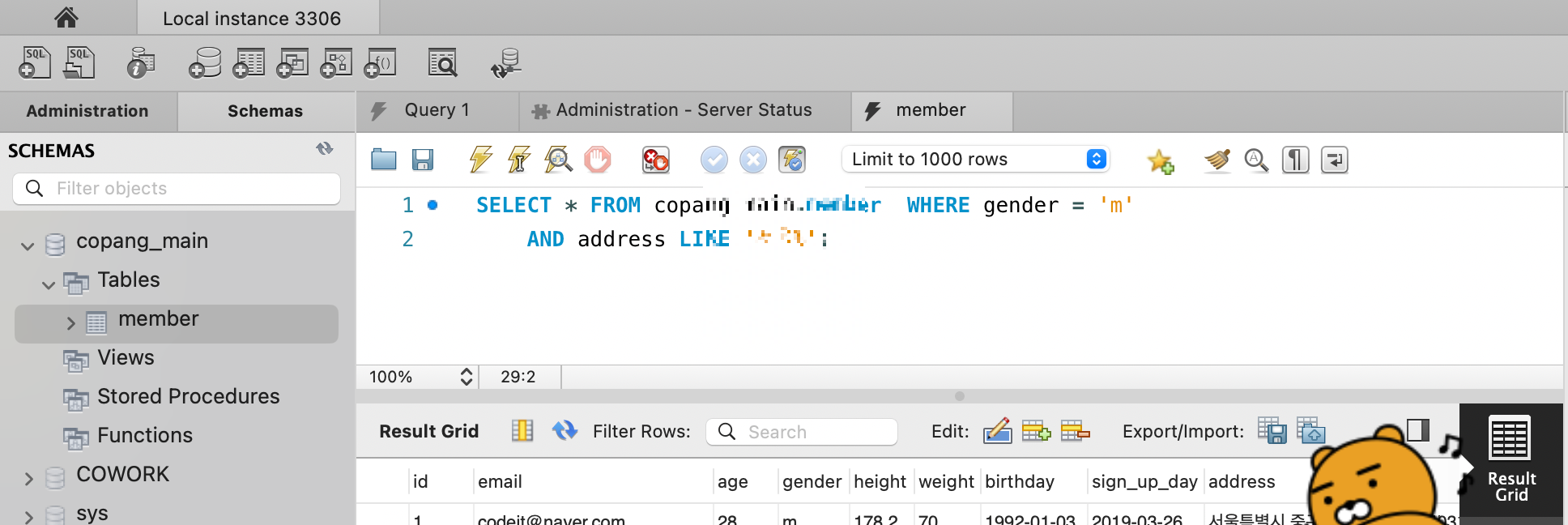Create a new view icon
This screenshot has width=1568, height=525.
(x=292, y=62)
